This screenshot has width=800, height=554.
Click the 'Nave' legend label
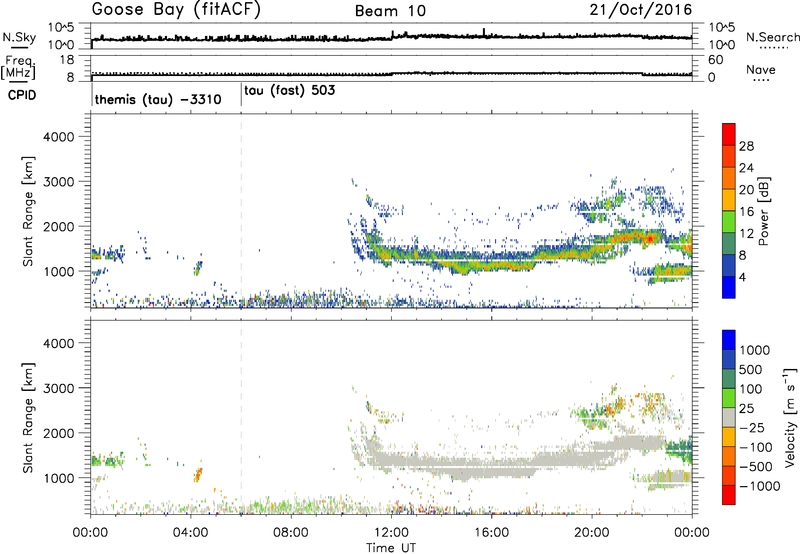[760, 70]
